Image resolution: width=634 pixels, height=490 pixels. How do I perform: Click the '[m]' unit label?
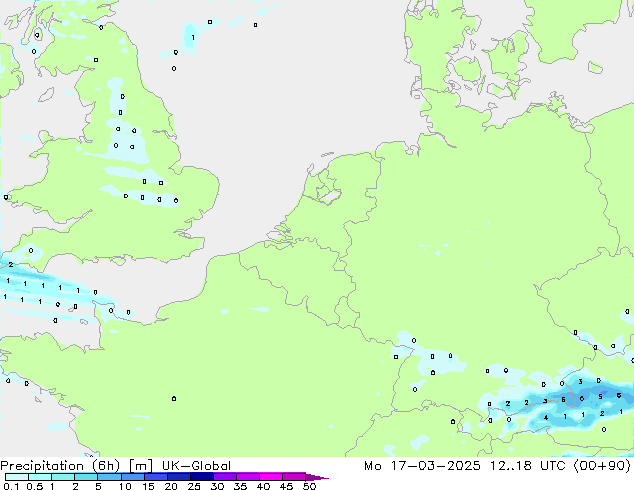(140, 466)
